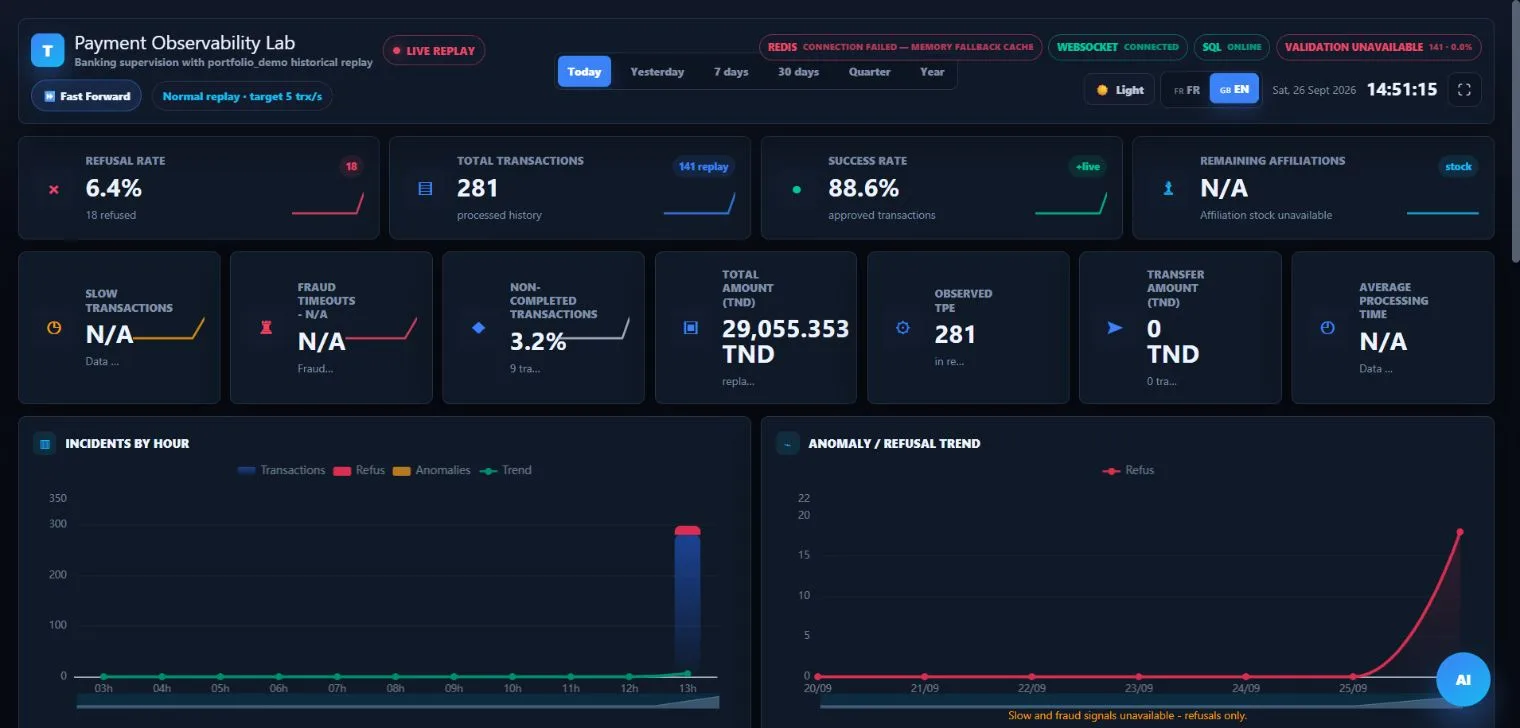
Task: Select the Yesterday period tab
Action: tap(657, 72)
